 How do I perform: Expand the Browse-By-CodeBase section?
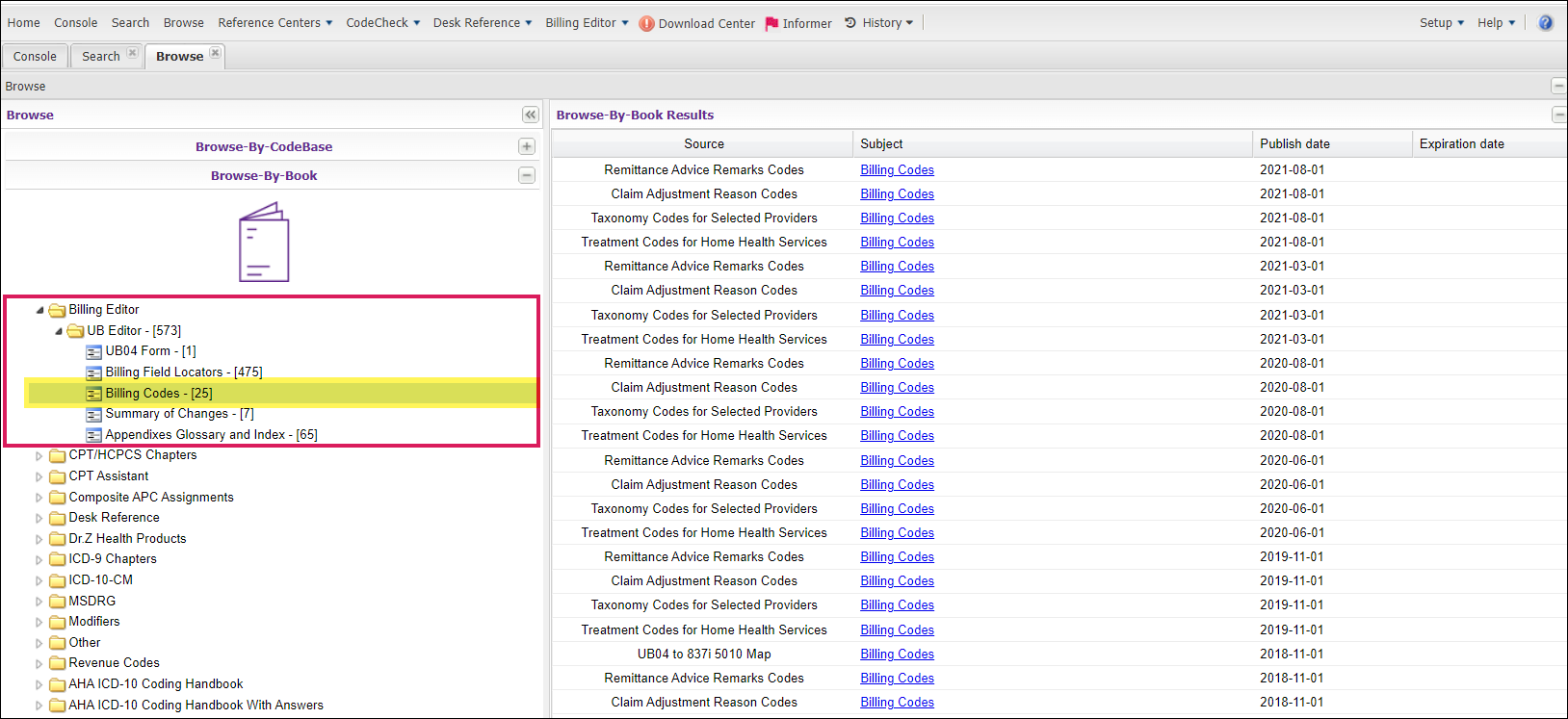526,146
